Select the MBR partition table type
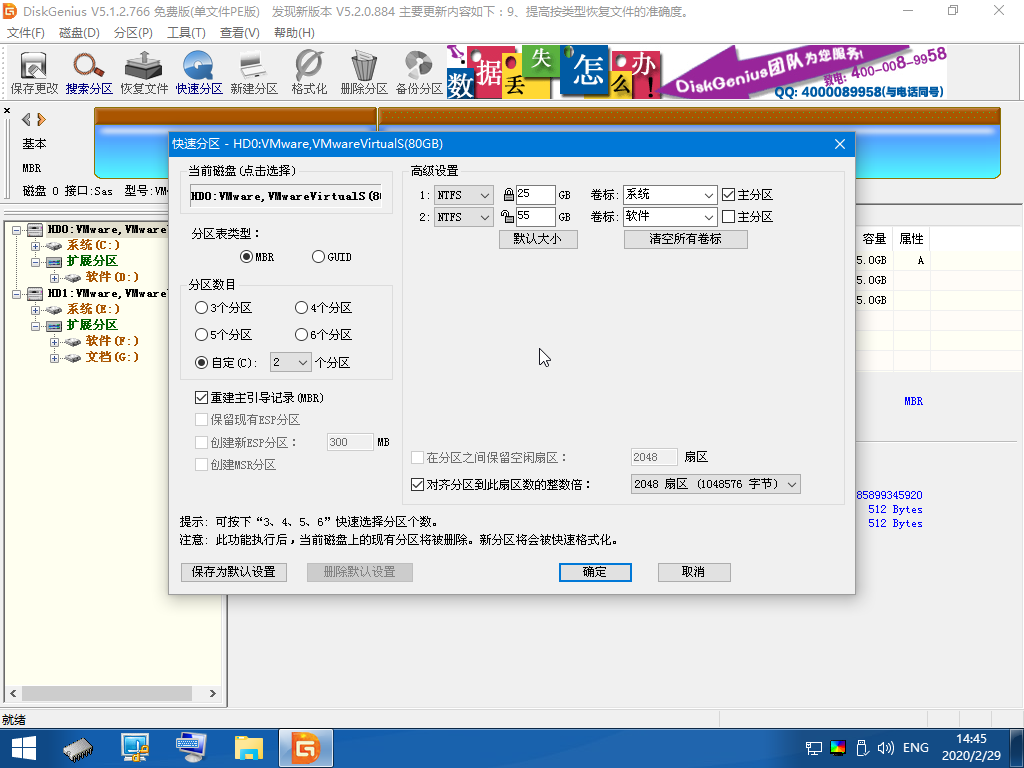1024x768 pixels. pos(246,257)
